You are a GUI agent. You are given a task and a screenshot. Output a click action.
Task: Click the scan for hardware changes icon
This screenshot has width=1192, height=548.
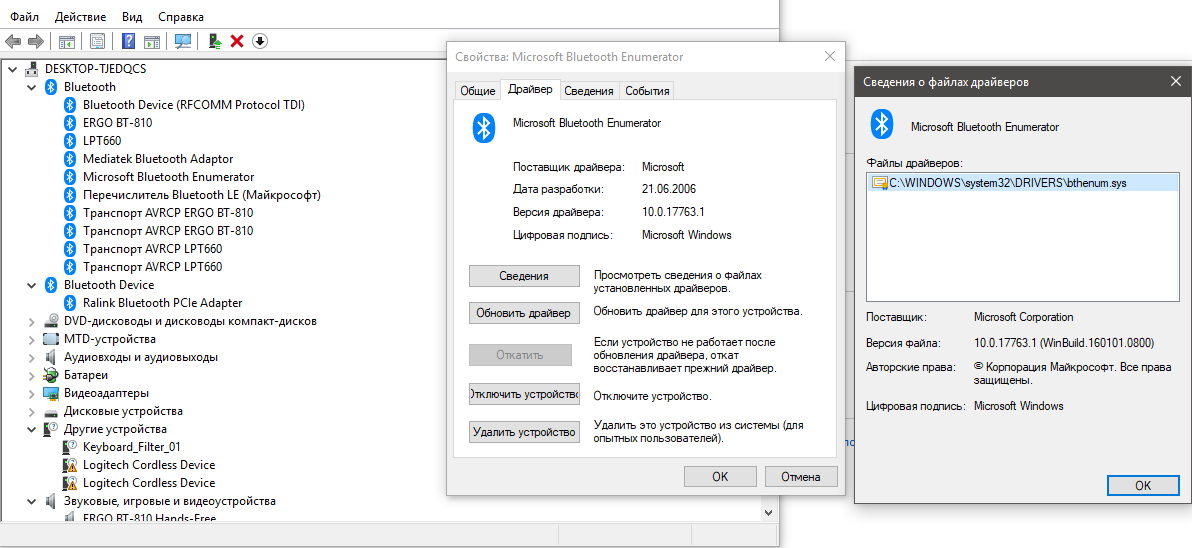click(183, 41)
